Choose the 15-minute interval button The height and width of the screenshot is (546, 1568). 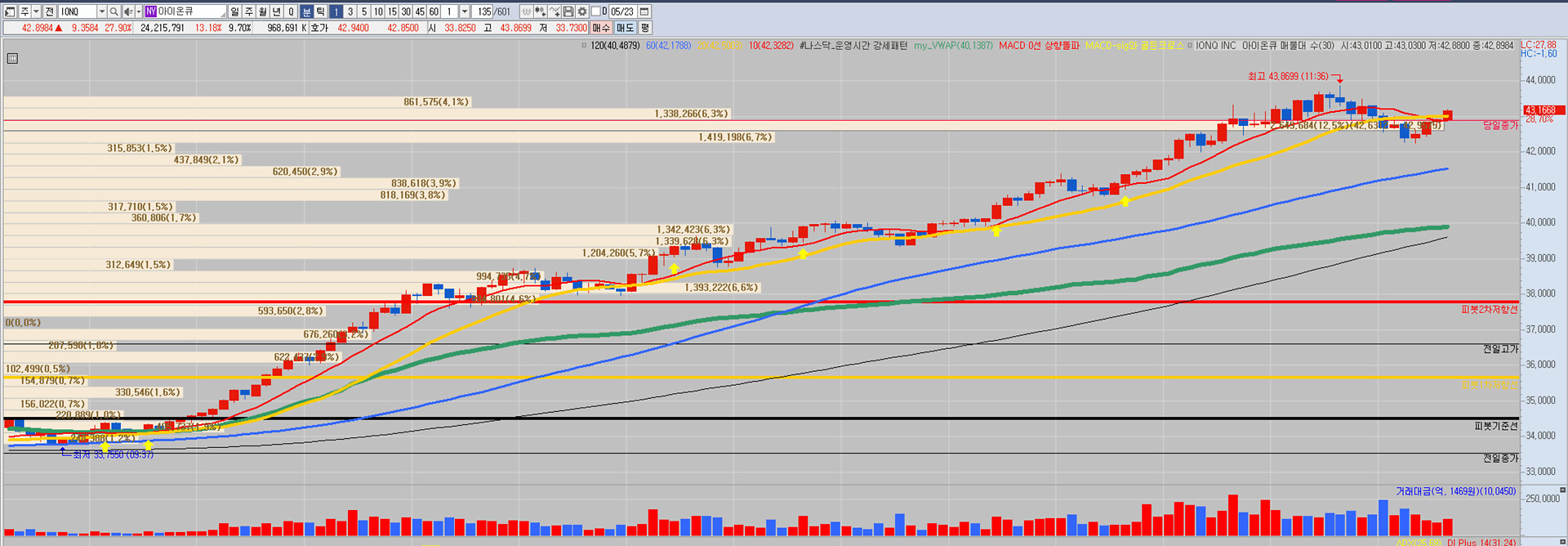[x=392, y=11]
